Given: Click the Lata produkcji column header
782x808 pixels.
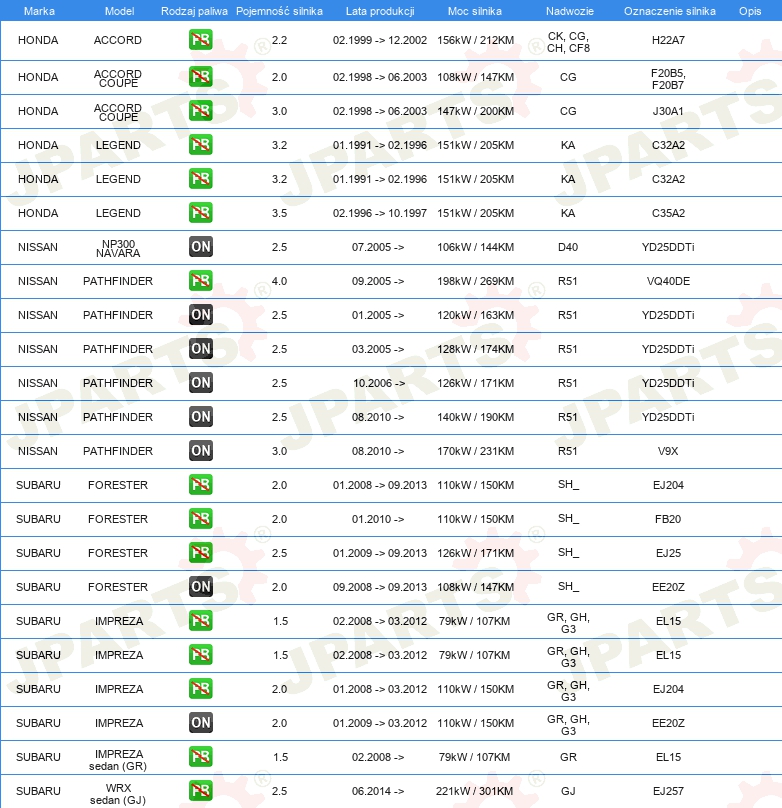Looking at the screenshot, I should 380,11.
